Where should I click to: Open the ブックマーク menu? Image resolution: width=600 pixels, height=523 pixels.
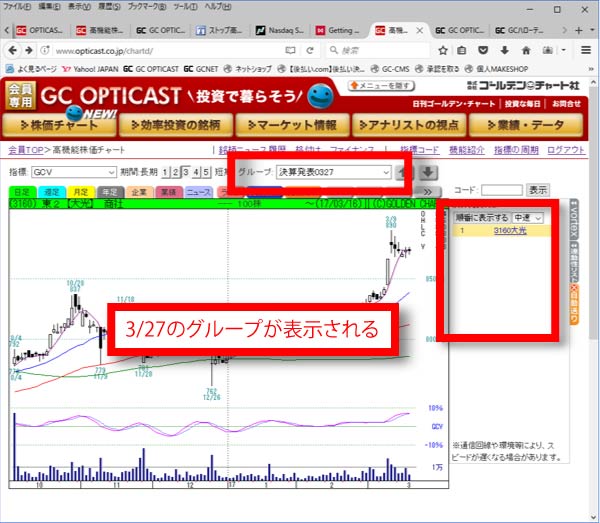pos(147,7)
